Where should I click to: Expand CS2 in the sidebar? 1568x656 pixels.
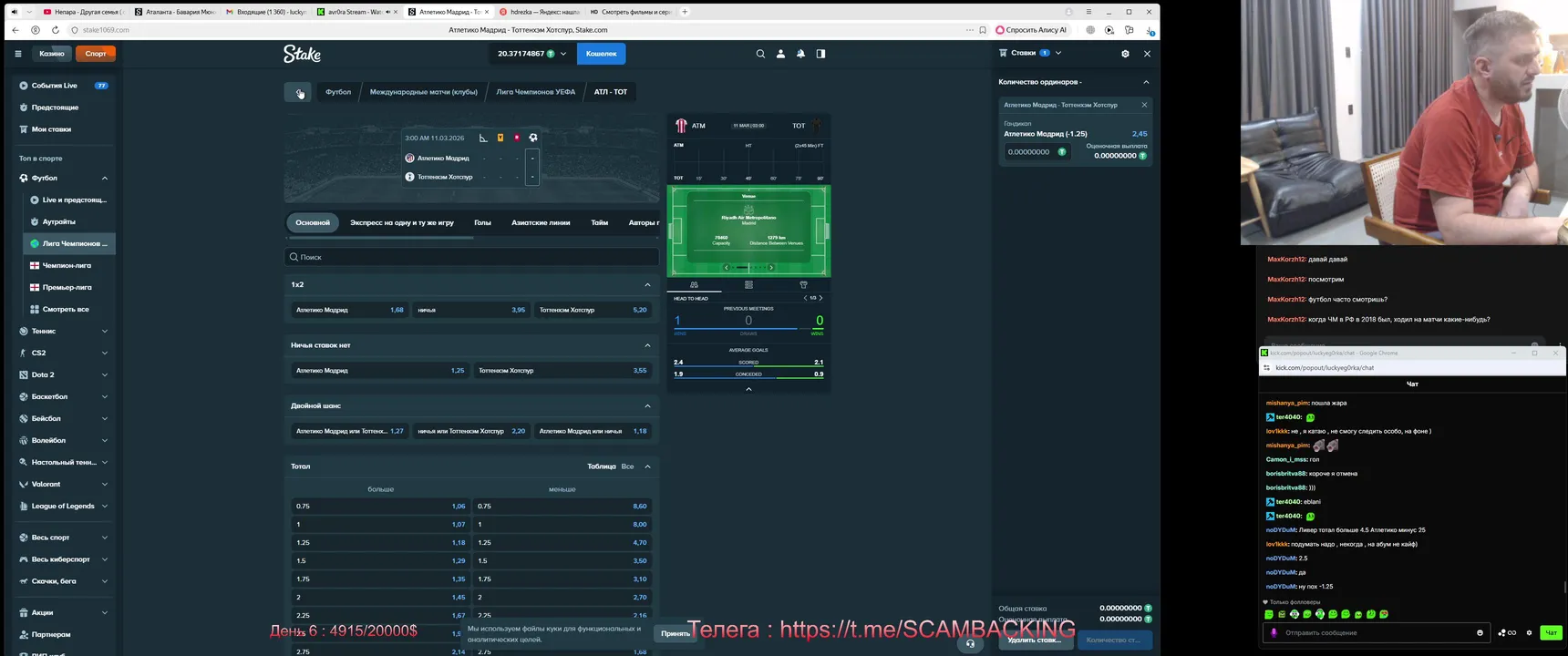pos(105,354)
